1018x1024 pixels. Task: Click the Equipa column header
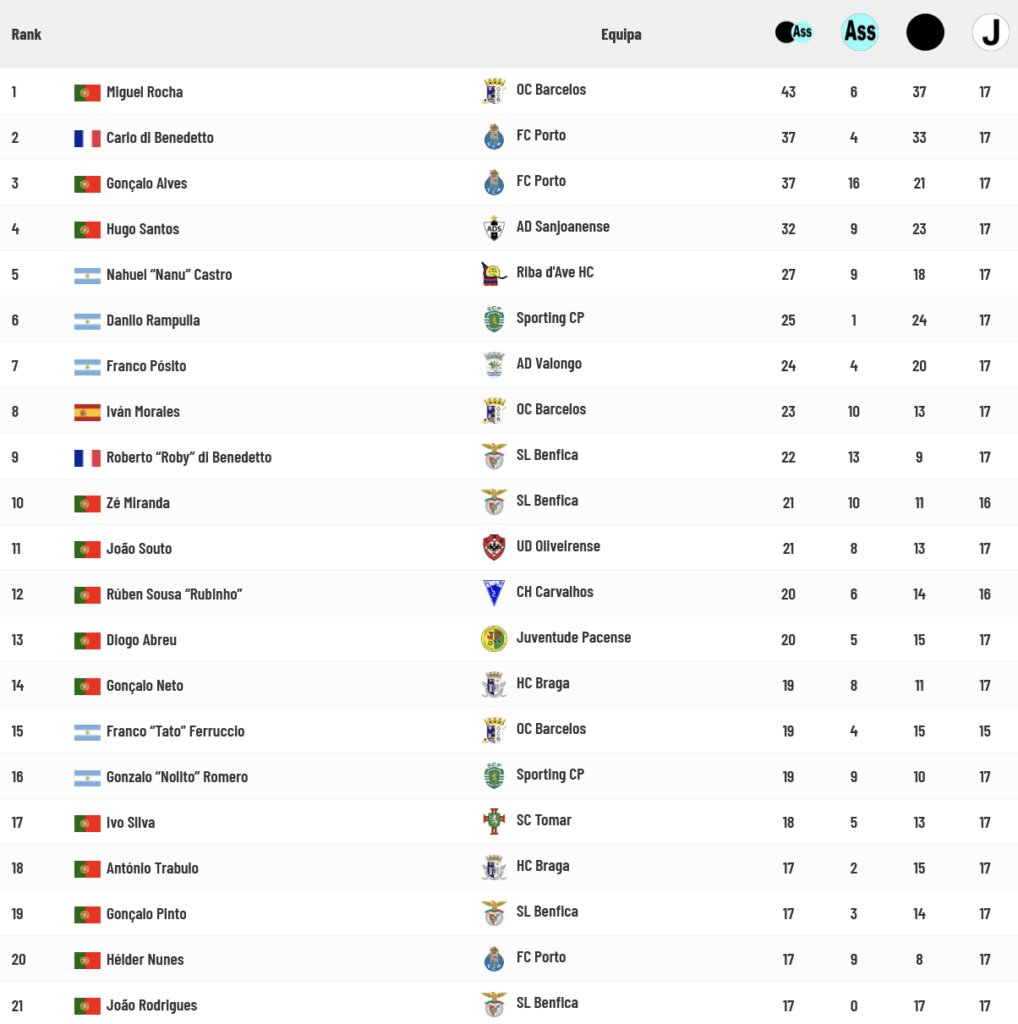(x=621, y=35)
